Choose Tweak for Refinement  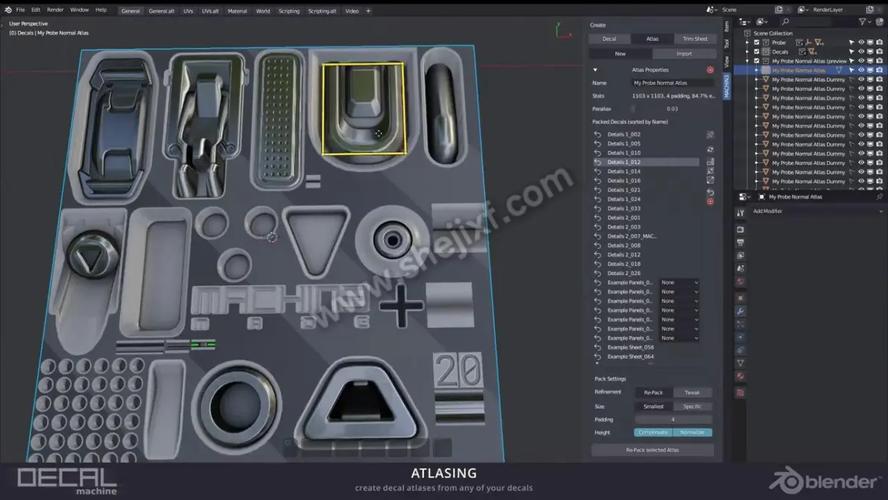(692, 392)
